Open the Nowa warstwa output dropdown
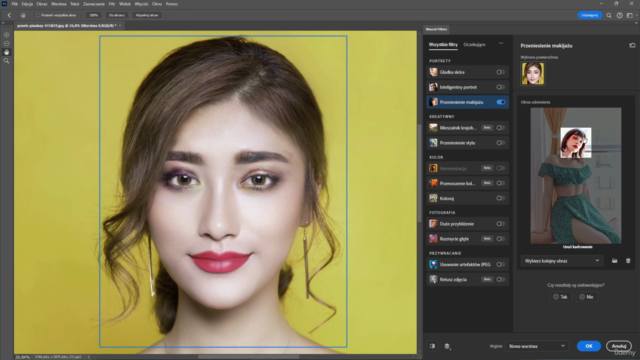 [x=537, y=346]
